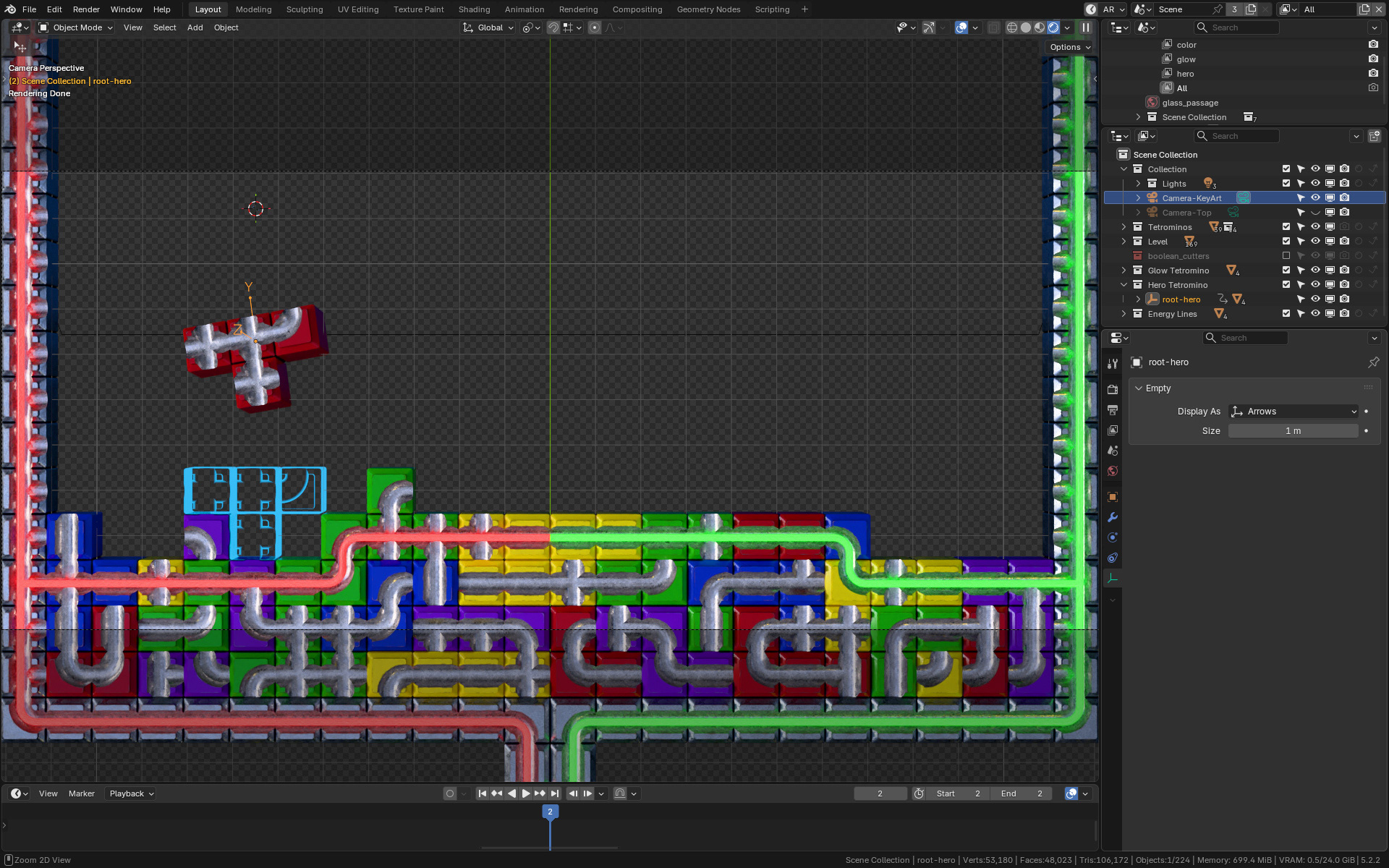Select wireframe viewport shading mode
This screenshot has height=868, width=1389.
(1012, 27)
